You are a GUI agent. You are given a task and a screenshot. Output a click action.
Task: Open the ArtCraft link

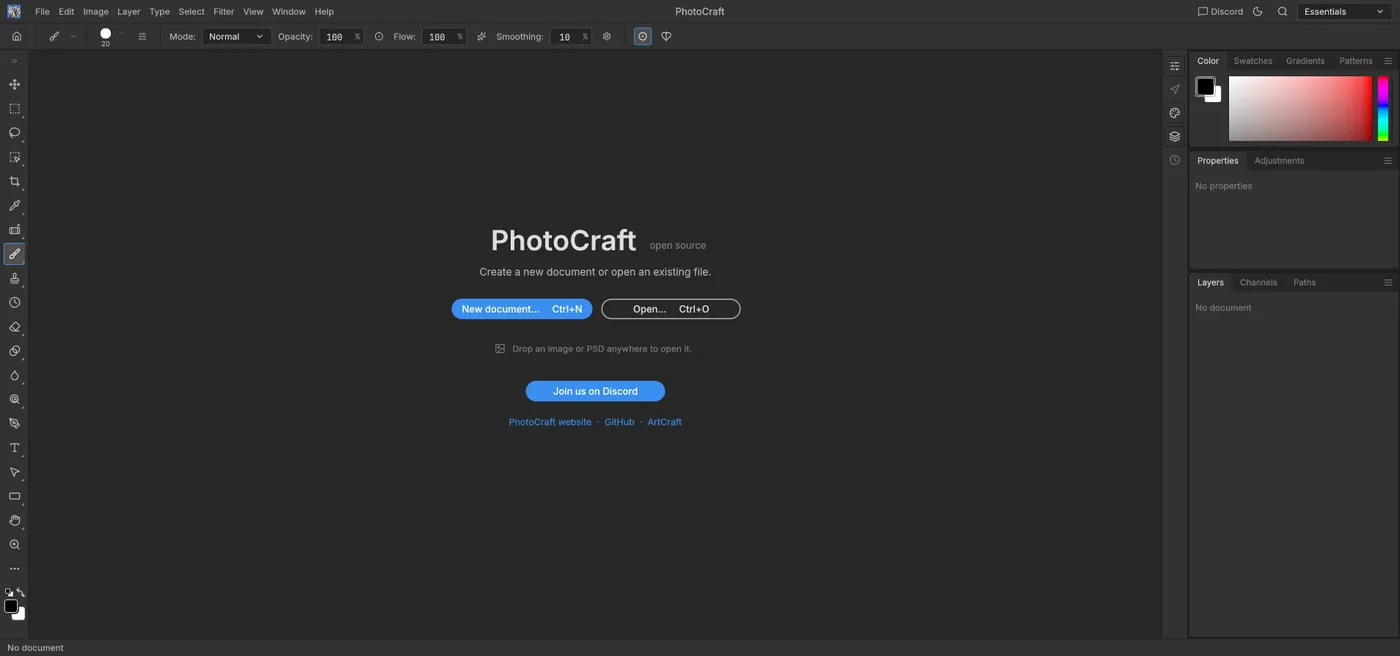click(664, 422)
